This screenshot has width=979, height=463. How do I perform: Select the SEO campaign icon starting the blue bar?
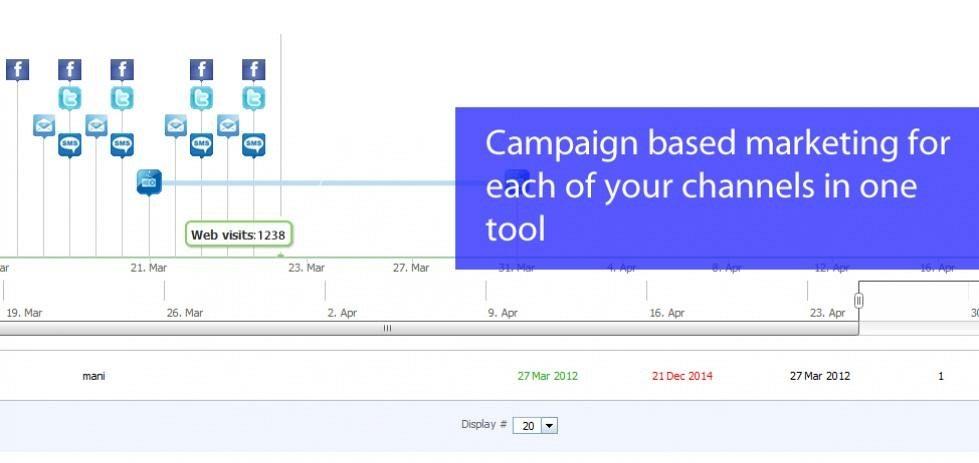(x=149, y=182)
